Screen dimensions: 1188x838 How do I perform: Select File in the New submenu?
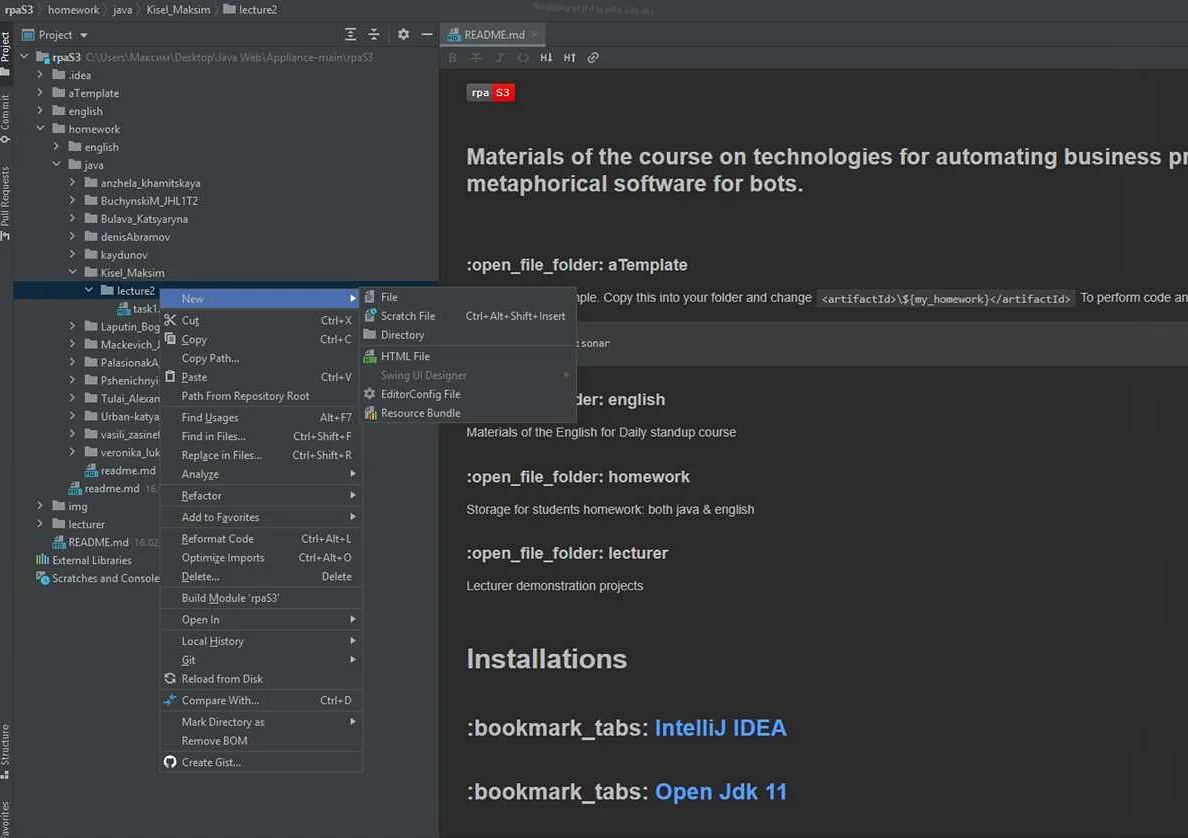click(468, 297)
